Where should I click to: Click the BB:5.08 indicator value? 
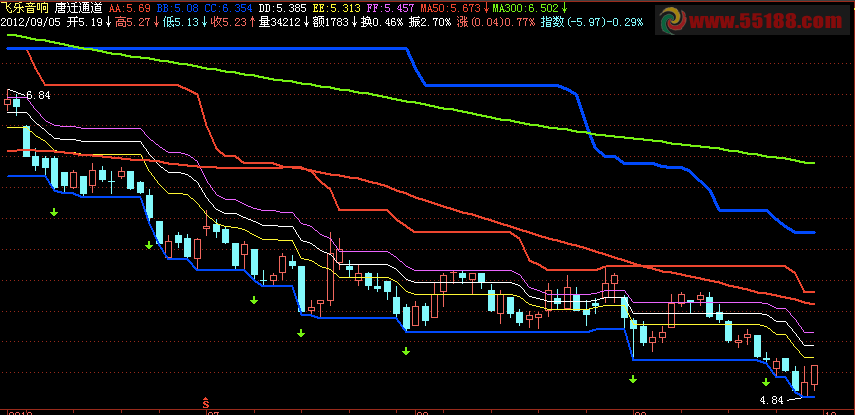[176, 9]
